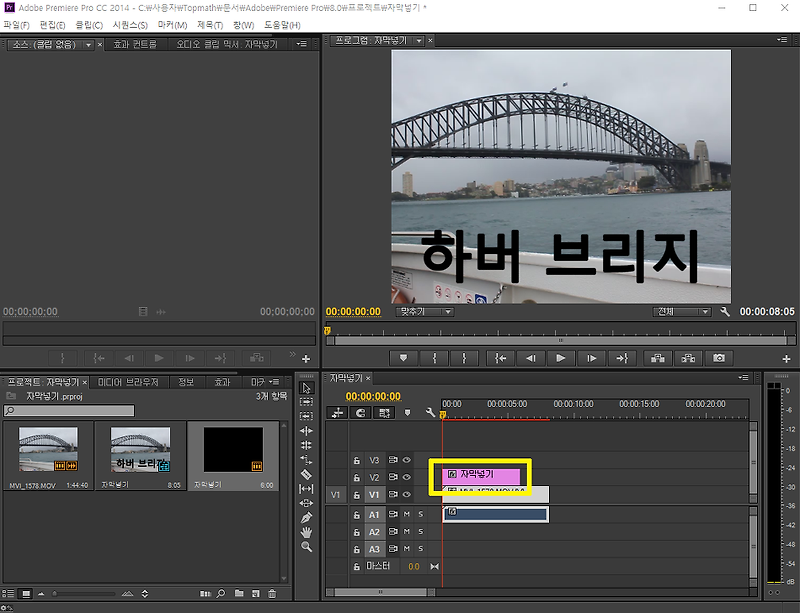The image size is (800, 613).
Task: Select the Pen tool
Action: tap(306, 518)
